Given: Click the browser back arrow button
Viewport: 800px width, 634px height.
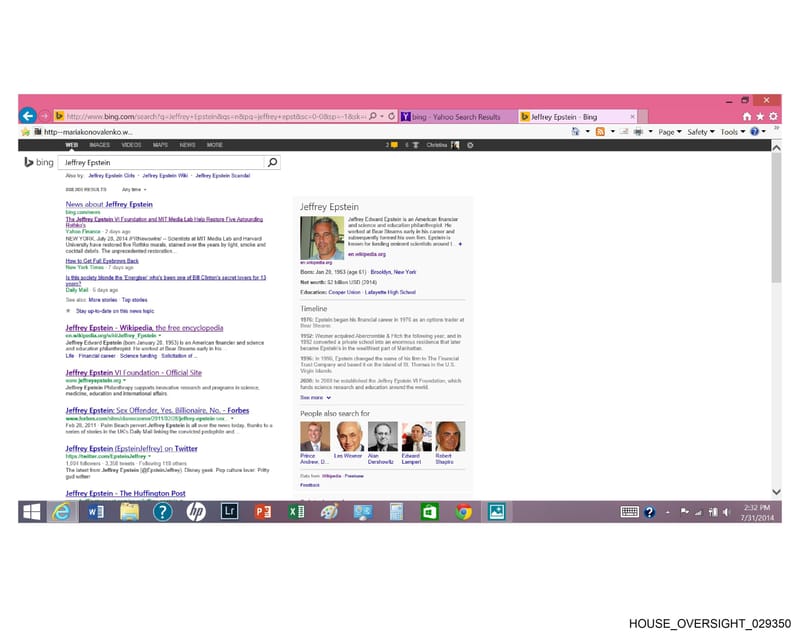Looking at the screenshot, I should (x=28, y=116).
